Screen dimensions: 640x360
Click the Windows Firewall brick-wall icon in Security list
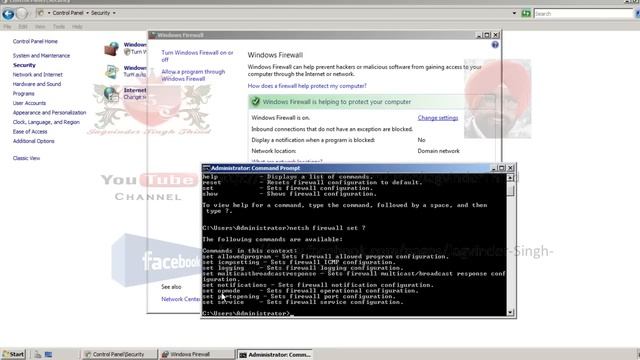pos(111,49)
